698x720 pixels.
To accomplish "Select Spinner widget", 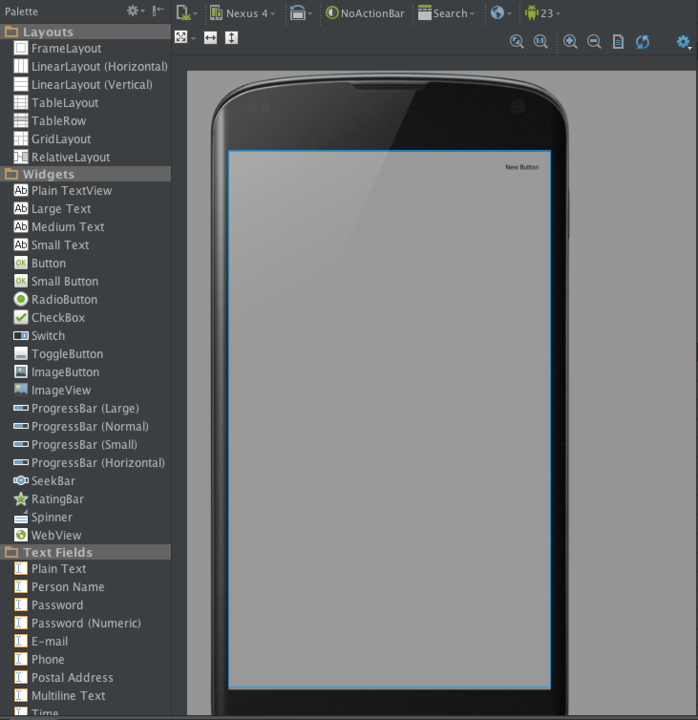I will 85,517.
